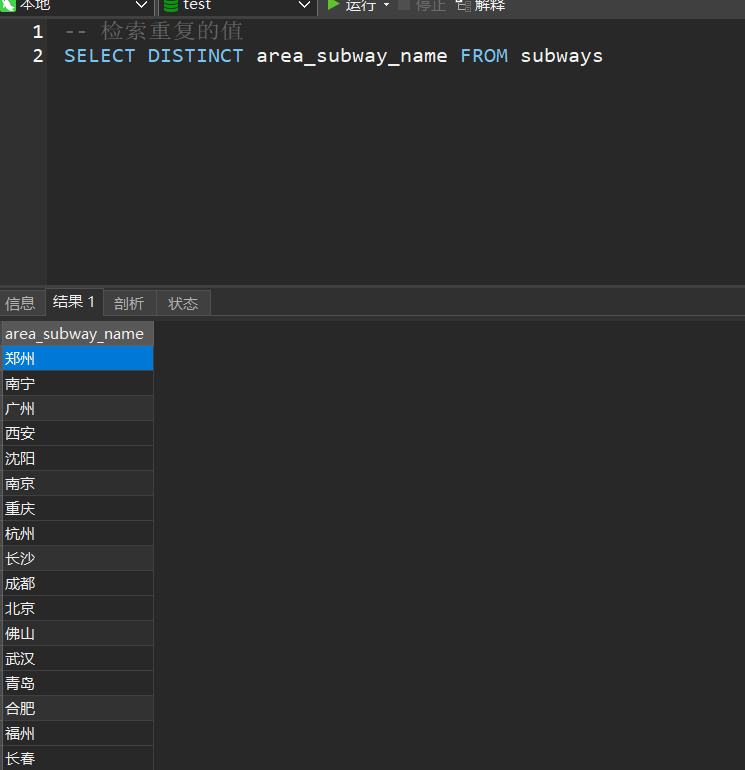Select the 成都 result row
The height and width of the screenshot is (770, 745).
coord(78,583)
